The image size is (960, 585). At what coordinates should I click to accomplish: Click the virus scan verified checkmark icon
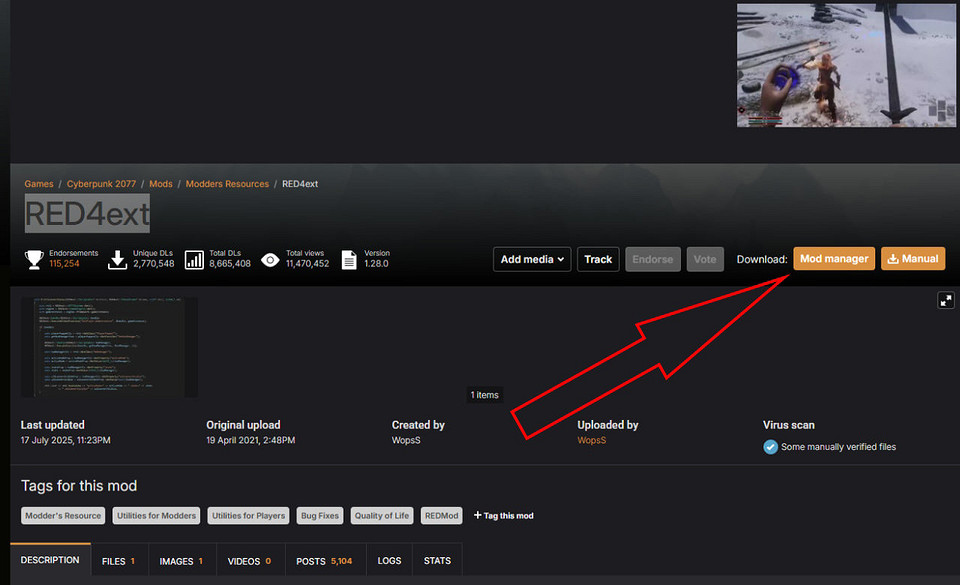770,447
